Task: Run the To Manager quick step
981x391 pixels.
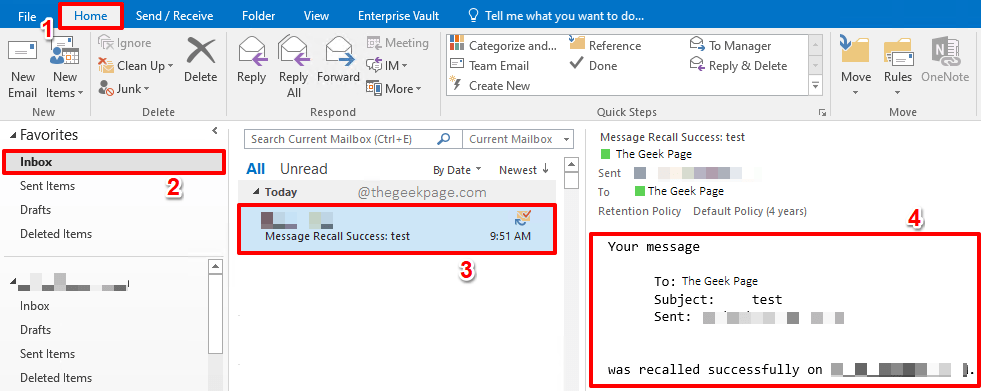Action: (730, 45)
